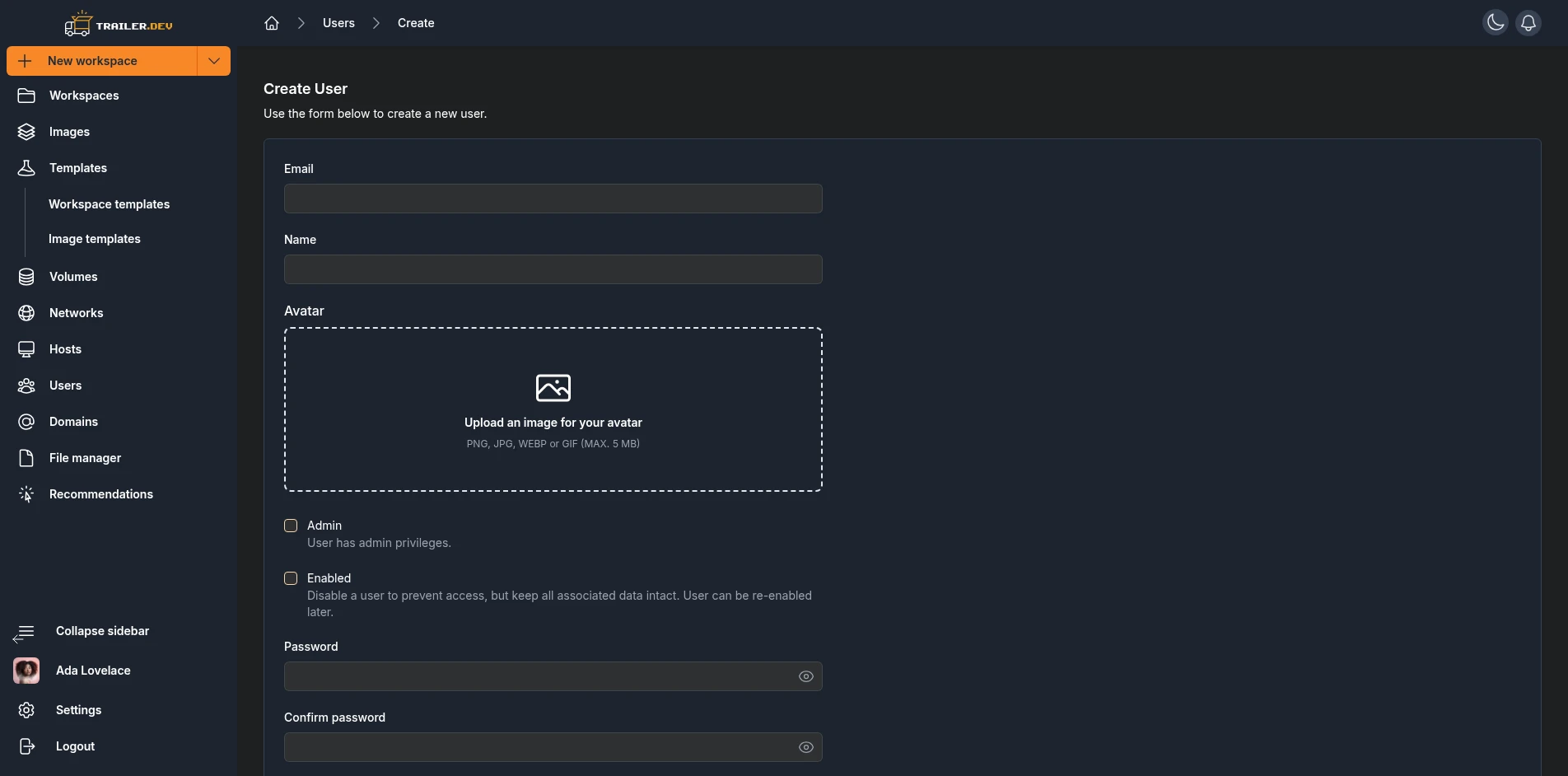Viewport: 1568px width, 776px height.
Task: Open notifications bell icon
Action: tap(1528, 22)
